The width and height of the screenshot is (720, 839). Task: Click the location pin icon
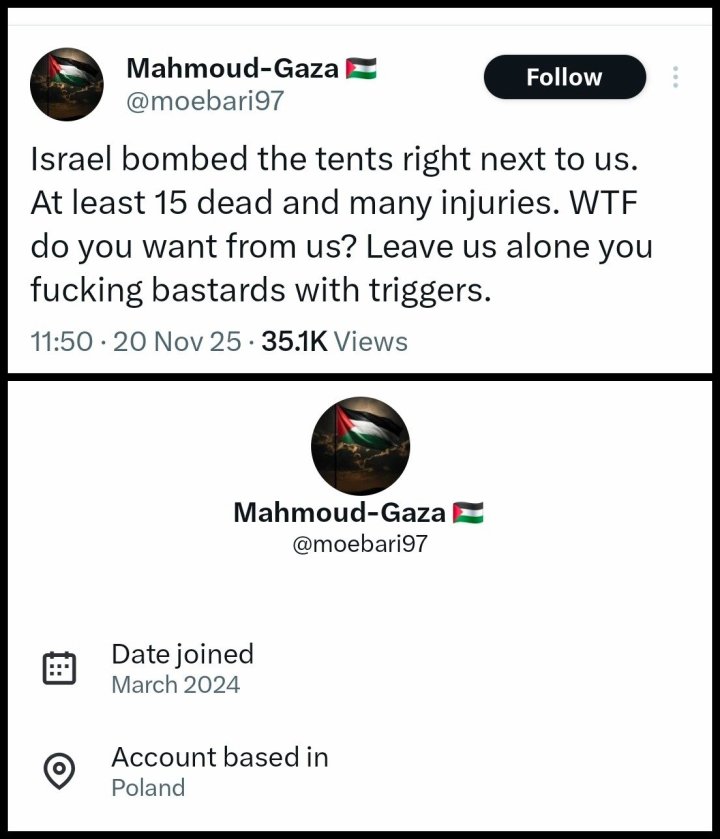(x=60, y=771)
